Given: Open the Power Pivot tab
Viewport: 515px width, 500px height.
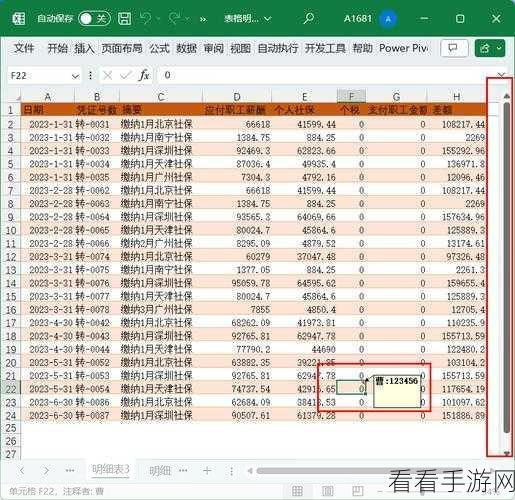Looking at the screenshot, I should click(x=404, y=48).
